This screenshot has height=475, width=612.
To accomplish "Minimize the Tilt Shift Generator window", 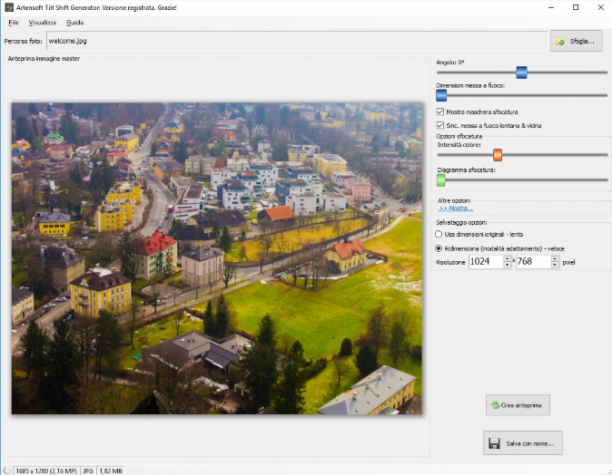I will 551,7.
